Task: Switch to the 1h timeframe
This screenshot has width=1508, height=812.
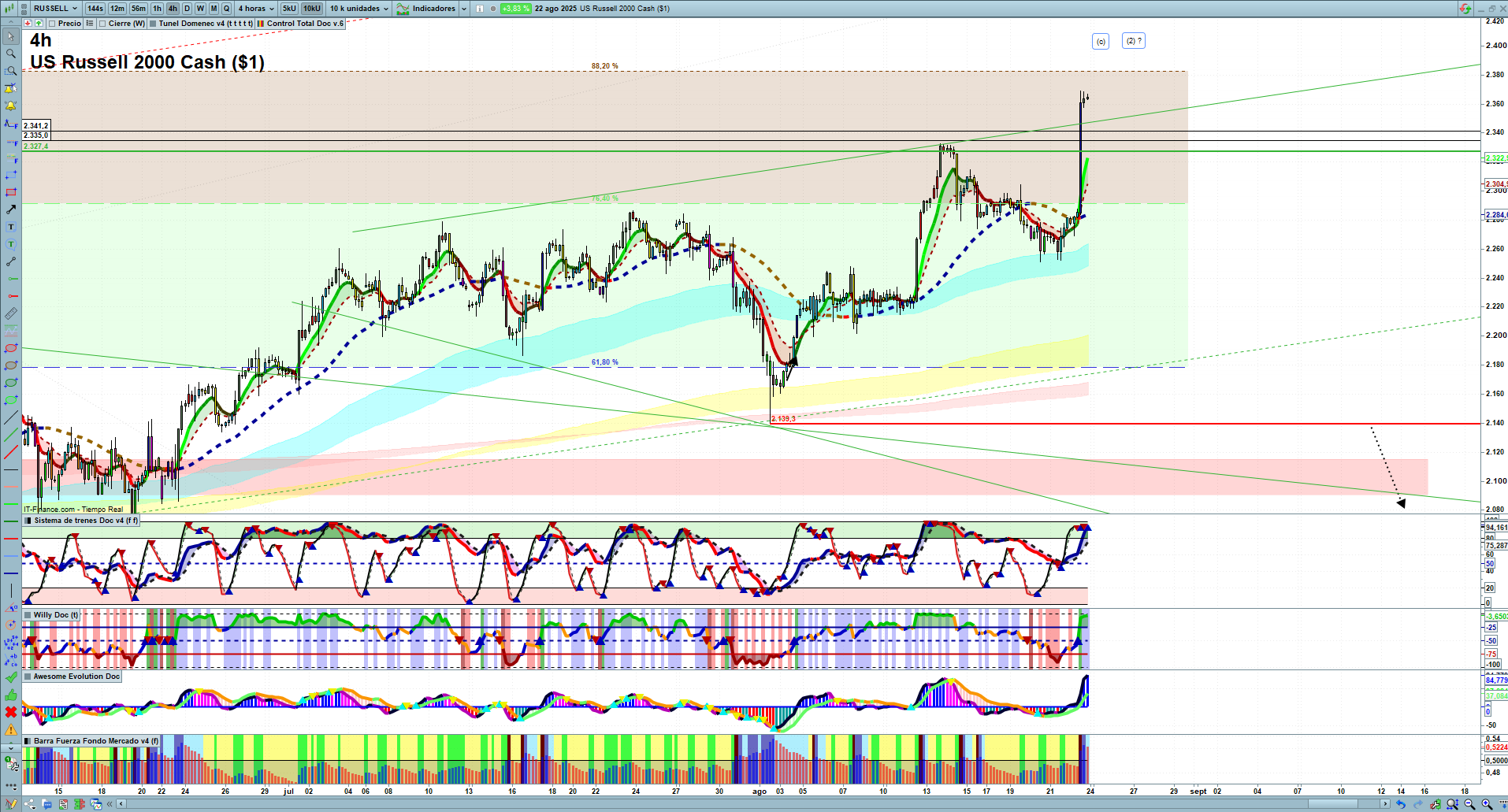Action: click(x=158, y=9)
